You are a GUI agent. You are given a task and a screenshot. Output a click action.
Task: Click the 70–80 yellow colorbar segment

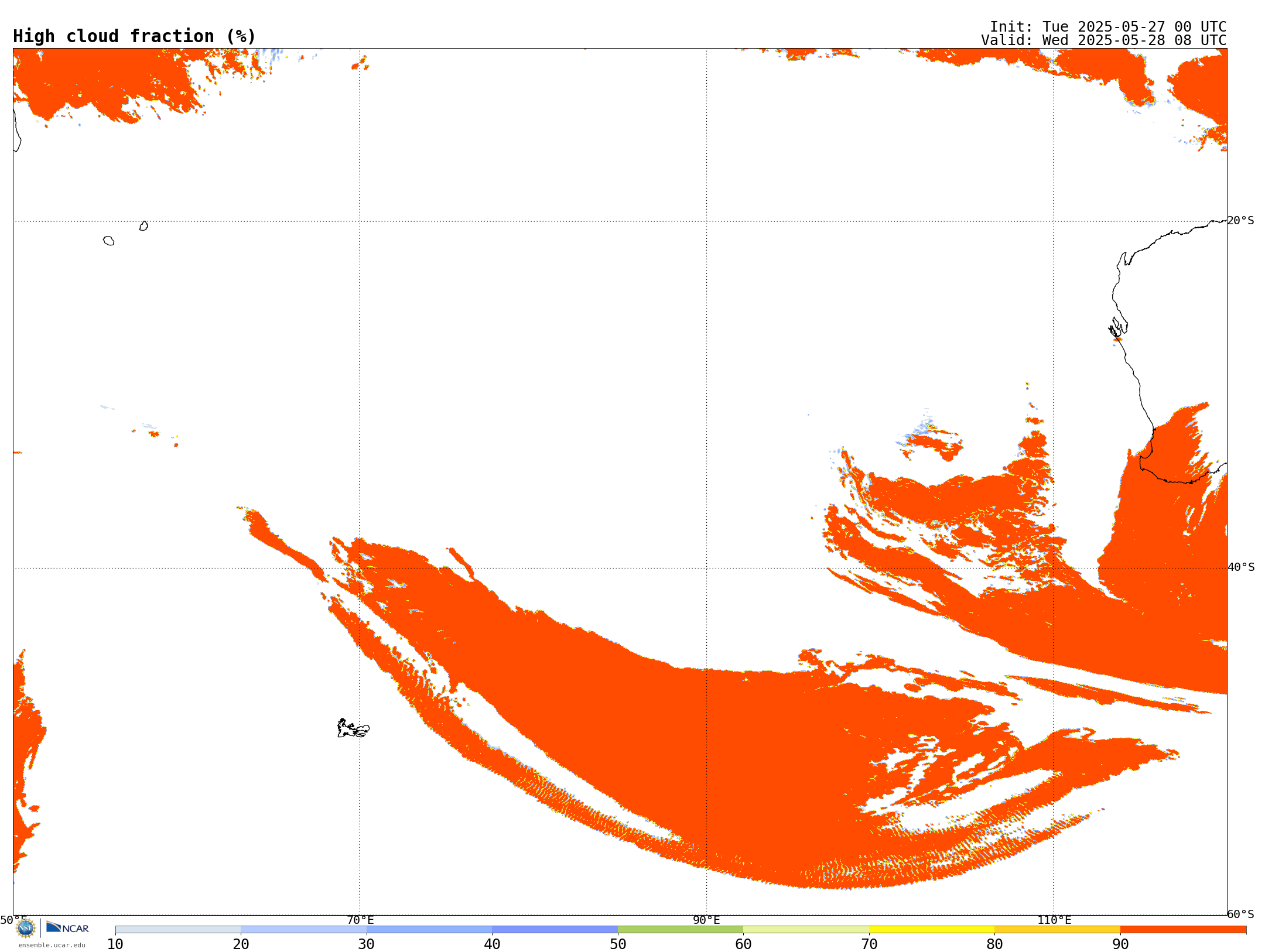(x=932, y=930)
